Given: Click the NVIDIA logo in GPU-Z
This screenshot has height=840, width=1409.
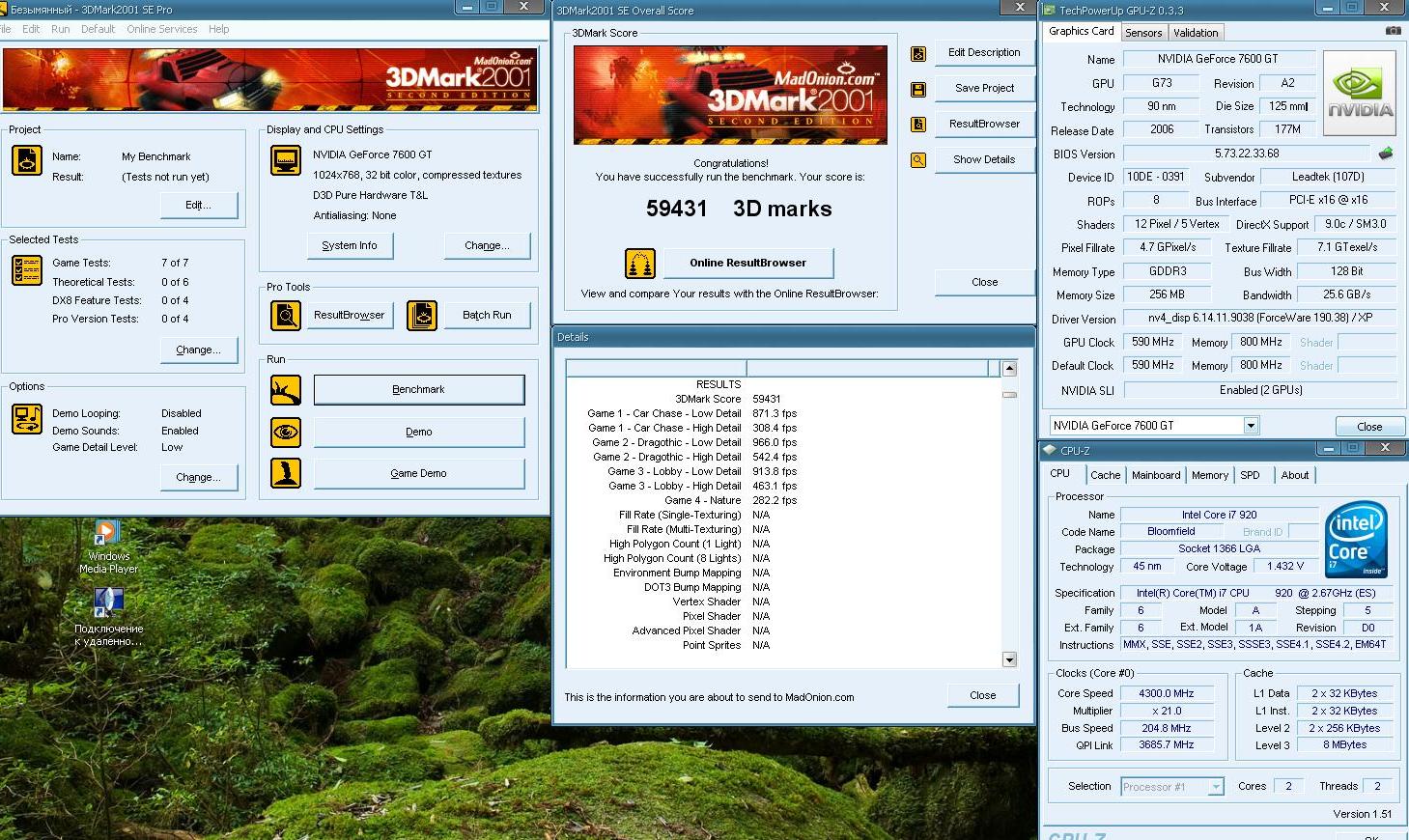Looking at the screenshot, I should pos(1359,93).
